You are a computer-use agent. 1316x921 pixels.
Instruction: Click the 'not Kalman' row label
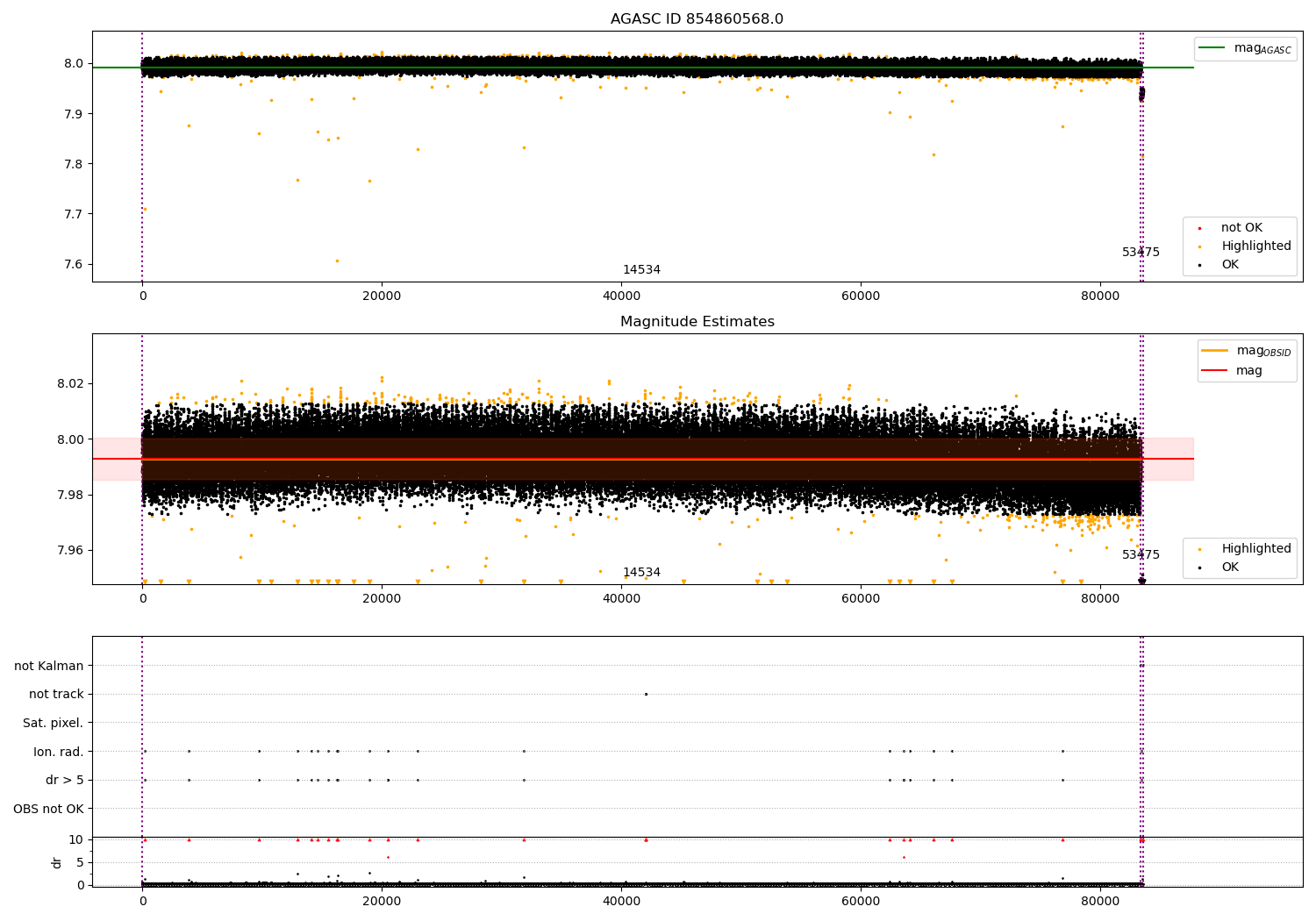point(49,666)
